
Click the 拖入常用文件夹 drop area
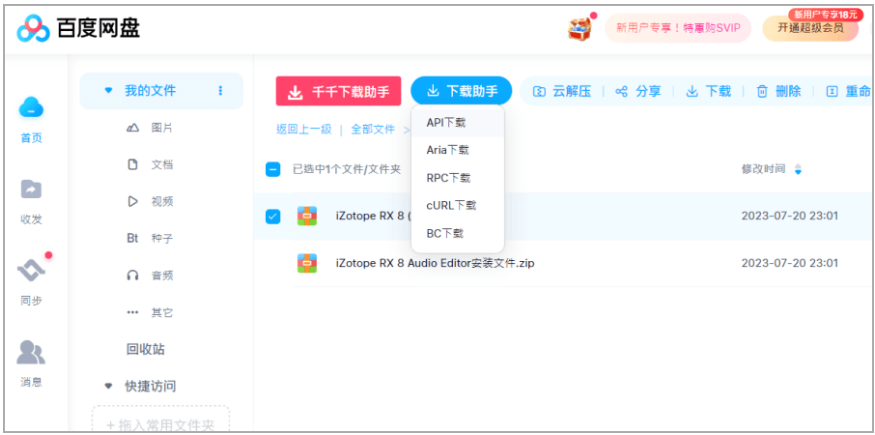pyautogui.click(x=161, y=420)
